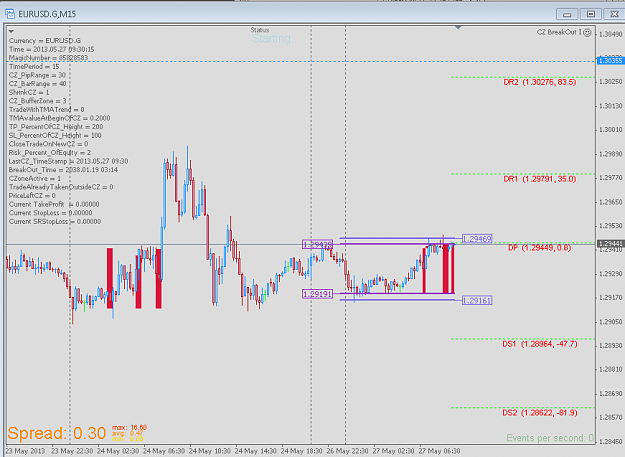Close the EURUSD.G,M15 chart window
This screenshot has height=457, width=625.
tap(614, 14)
